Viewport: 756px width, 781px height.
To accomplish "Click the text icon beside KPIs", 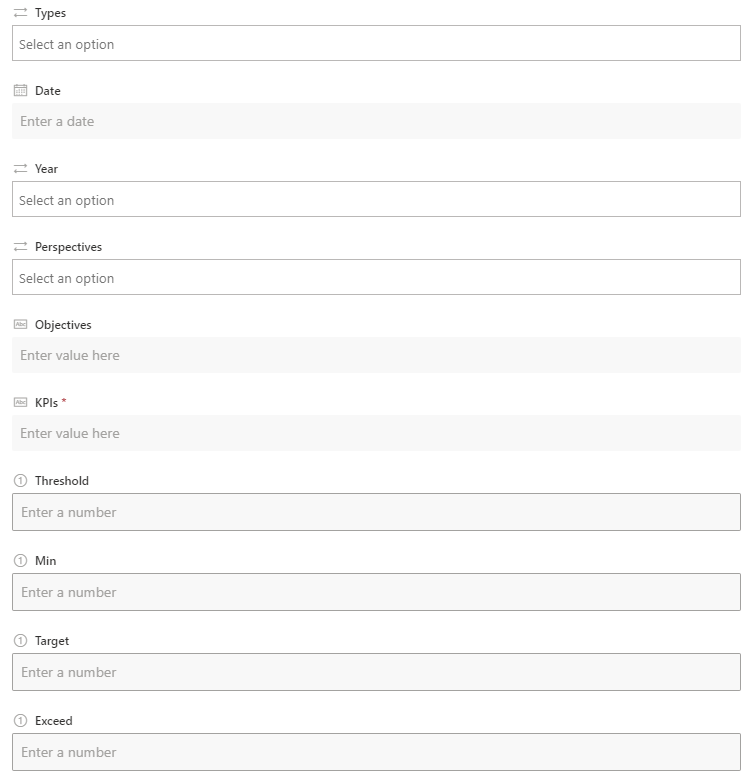I will (20, 403).
